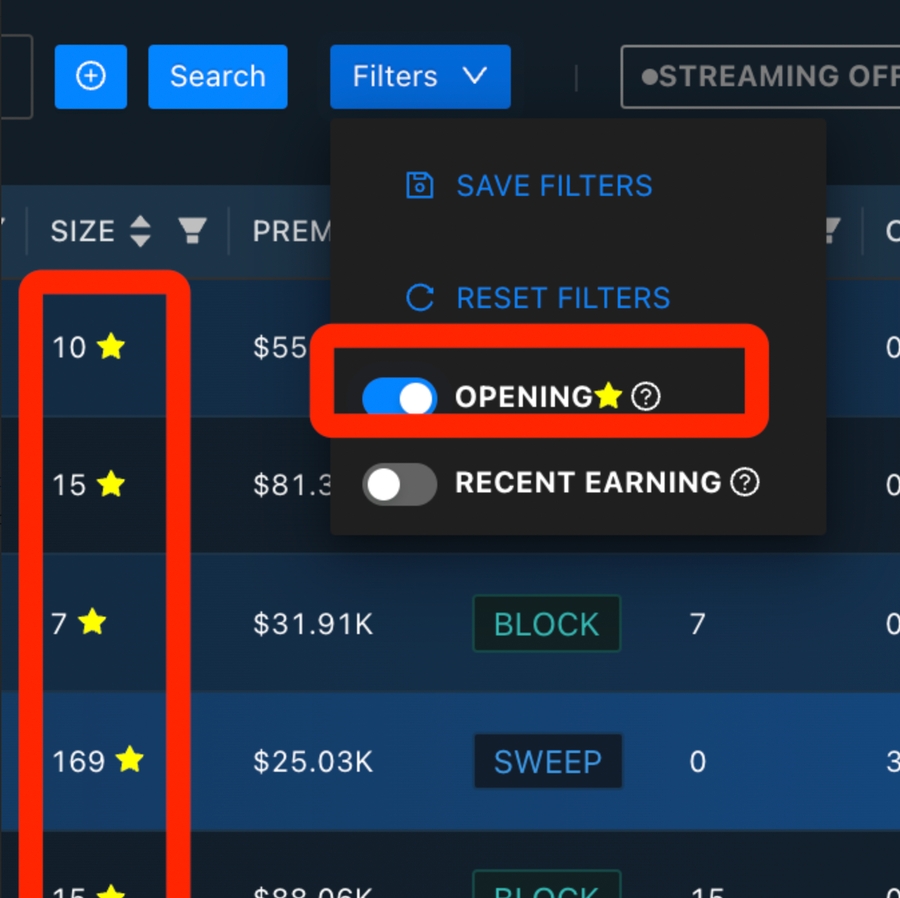The height and width of the screenshot is (898, 900).
Task: Click the plus circle add icon
Action: 91,77
